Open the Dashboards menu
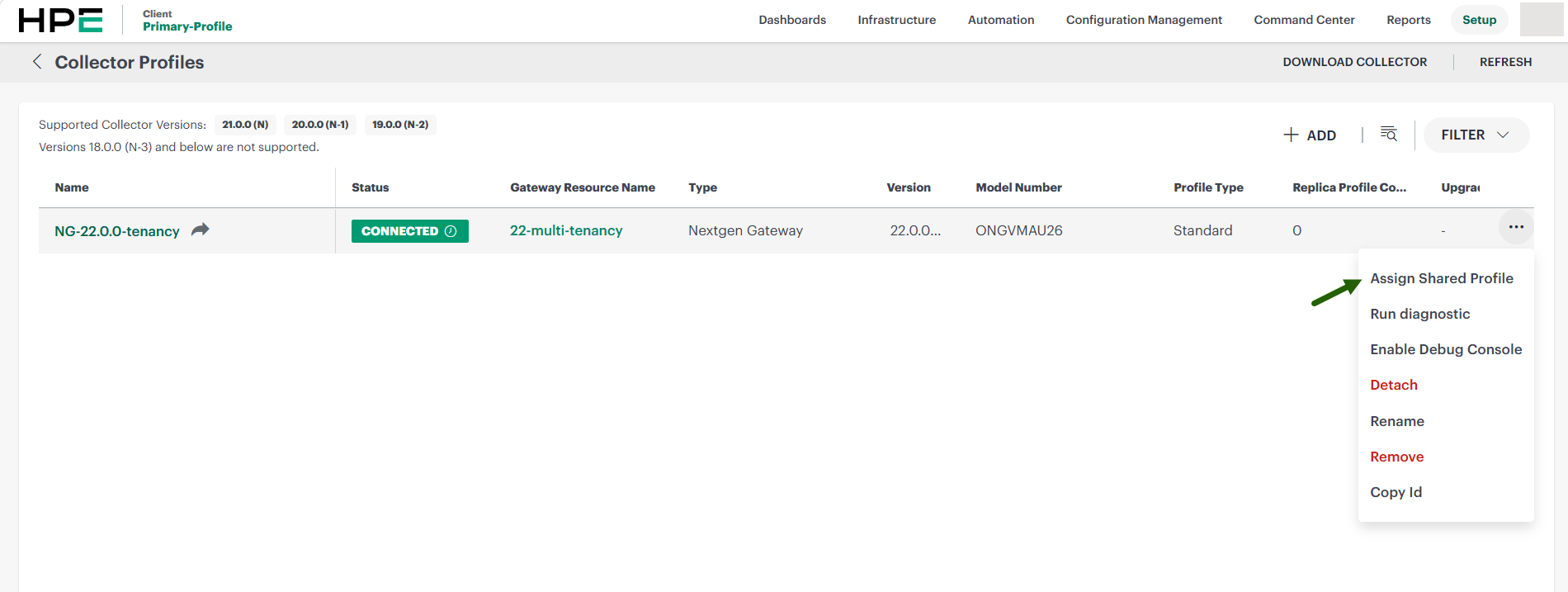 [x=792, y=20]
